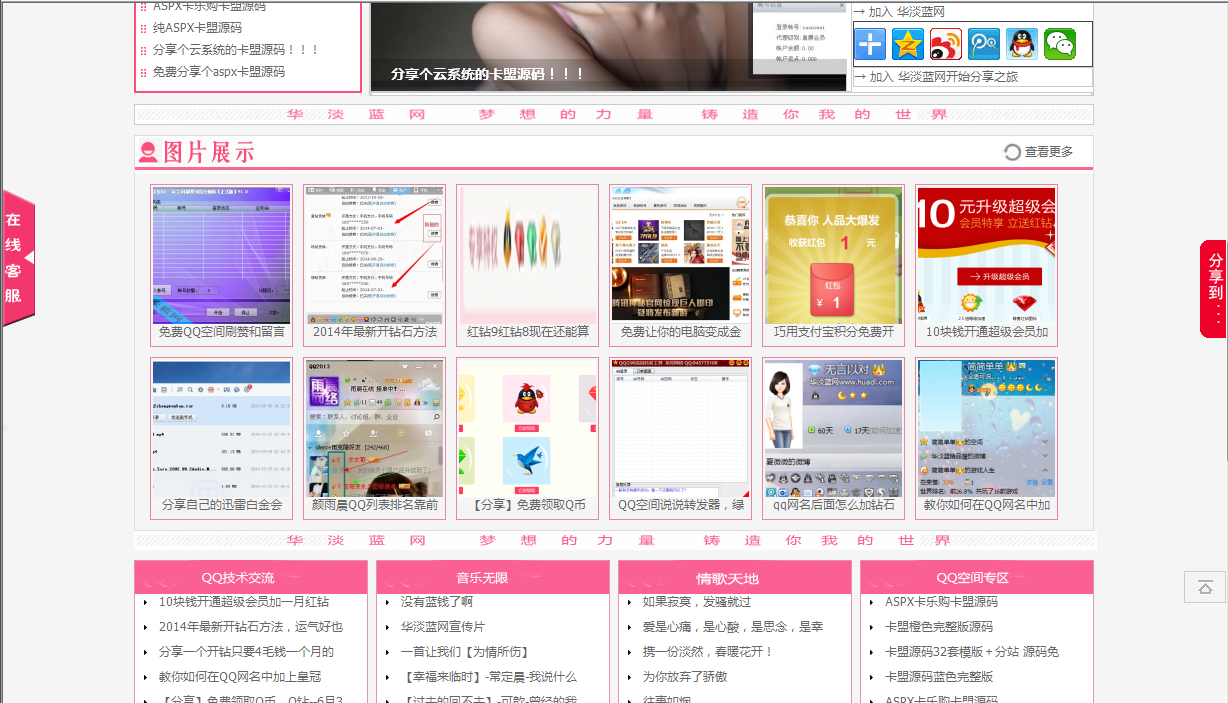
Task: Open link 免费分享个aspx卡盟源码
Action: pos(219,72)
